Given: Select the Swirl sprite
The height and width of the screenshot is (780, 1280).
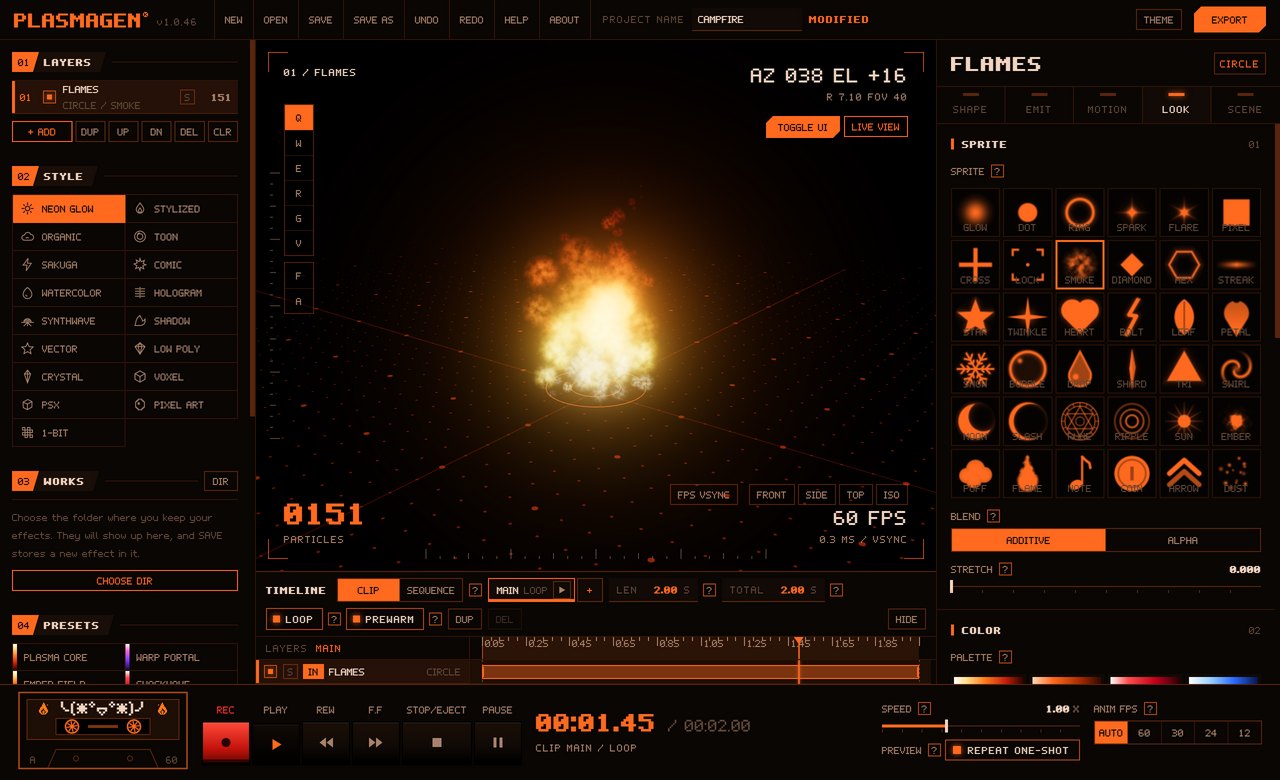Looking at the screenshot, I should point(1236,369).
